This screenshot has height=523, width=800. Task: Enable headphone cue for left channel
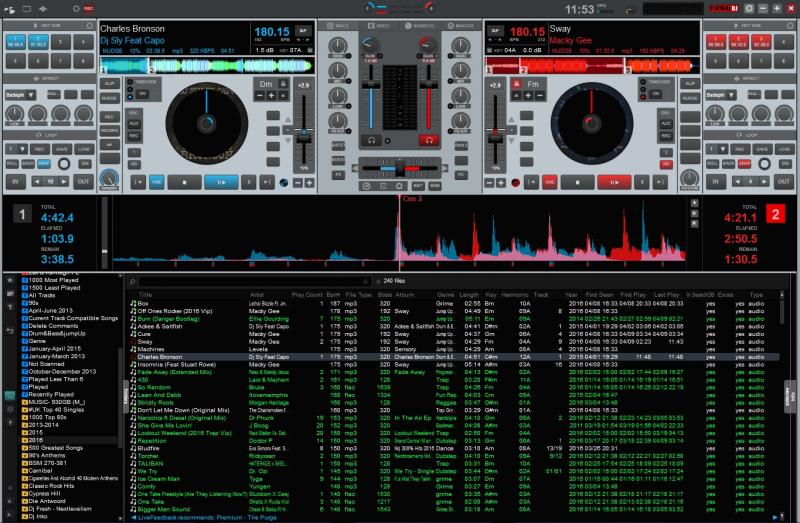click(371, 140)
